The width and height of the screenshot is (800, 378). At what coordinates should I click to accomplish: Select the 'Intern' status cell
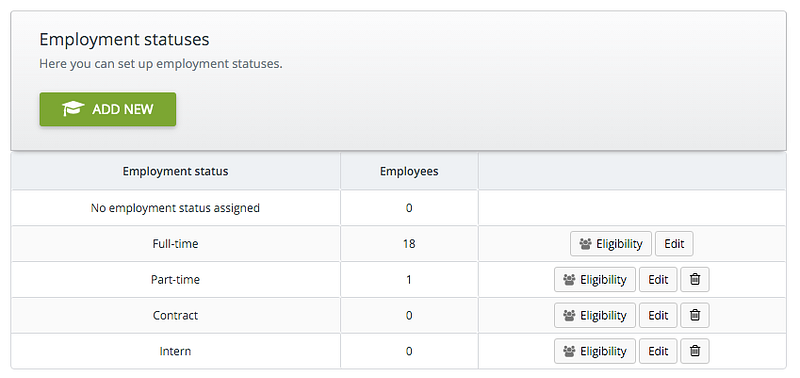coord(176,351)
